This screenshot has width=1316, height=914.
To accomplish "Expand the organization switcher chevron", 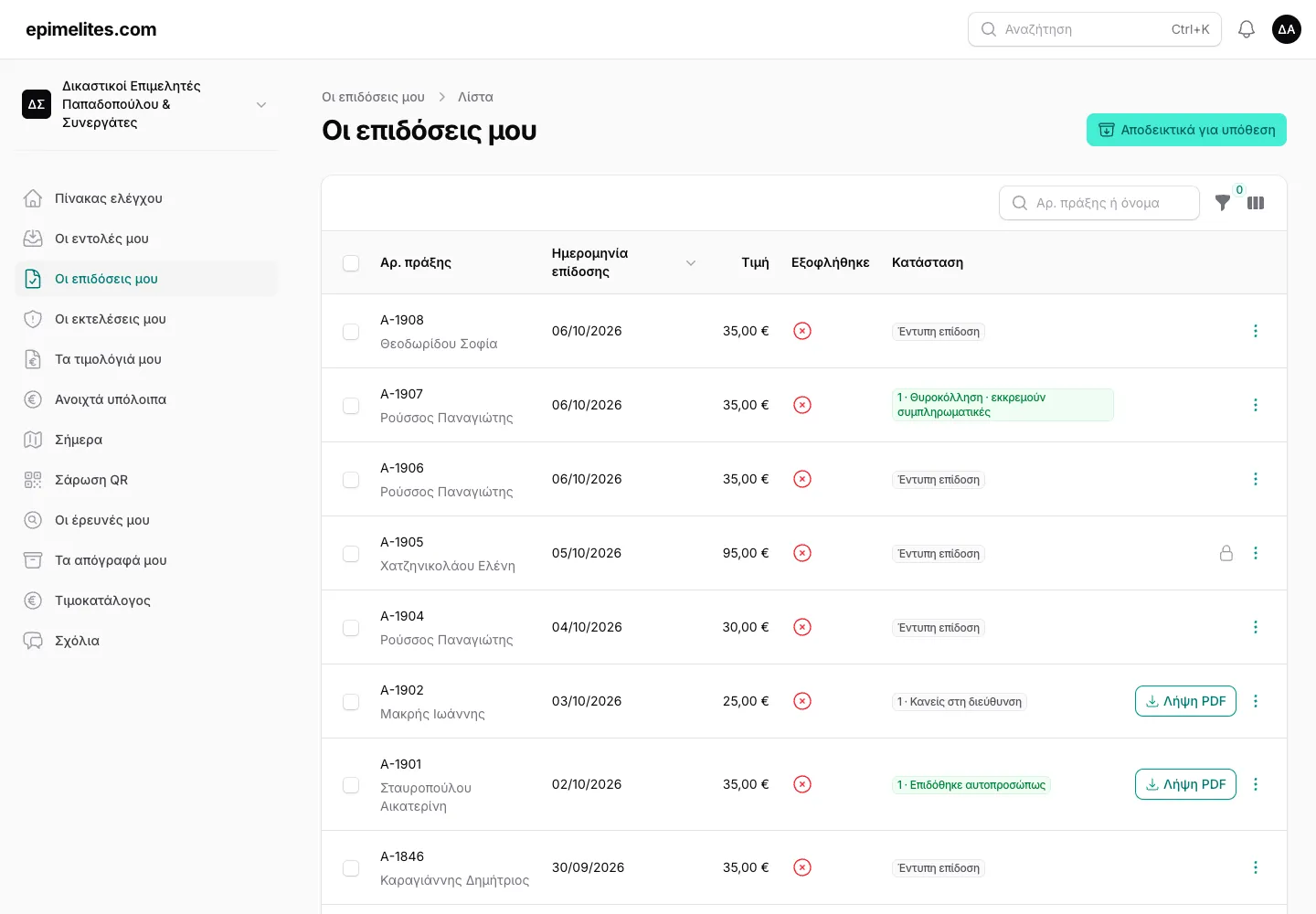I will point(261,104).
